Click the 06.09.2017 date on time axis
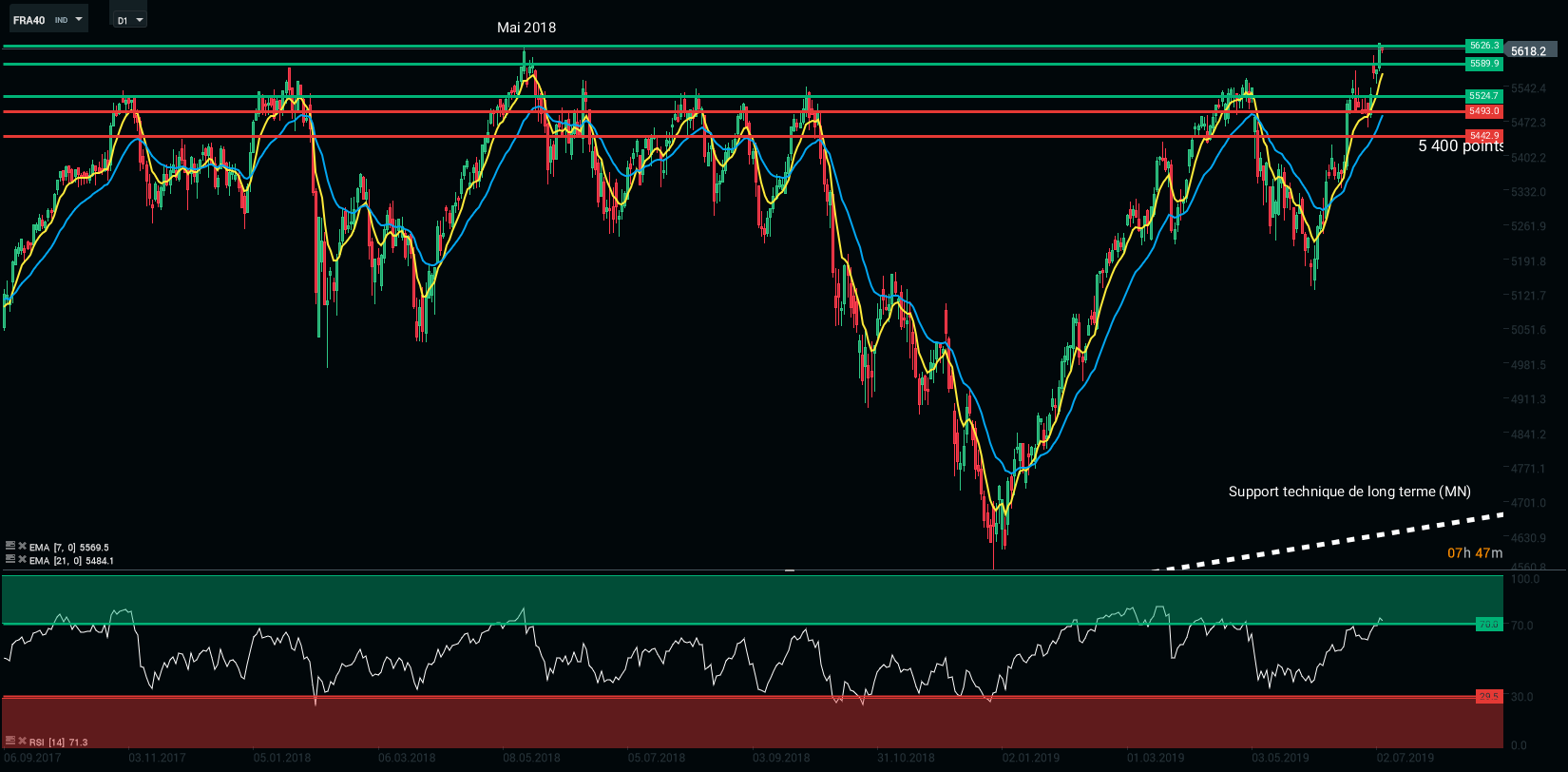The image size is (1568, 772). pyautogui.click(x=32, y=759)
